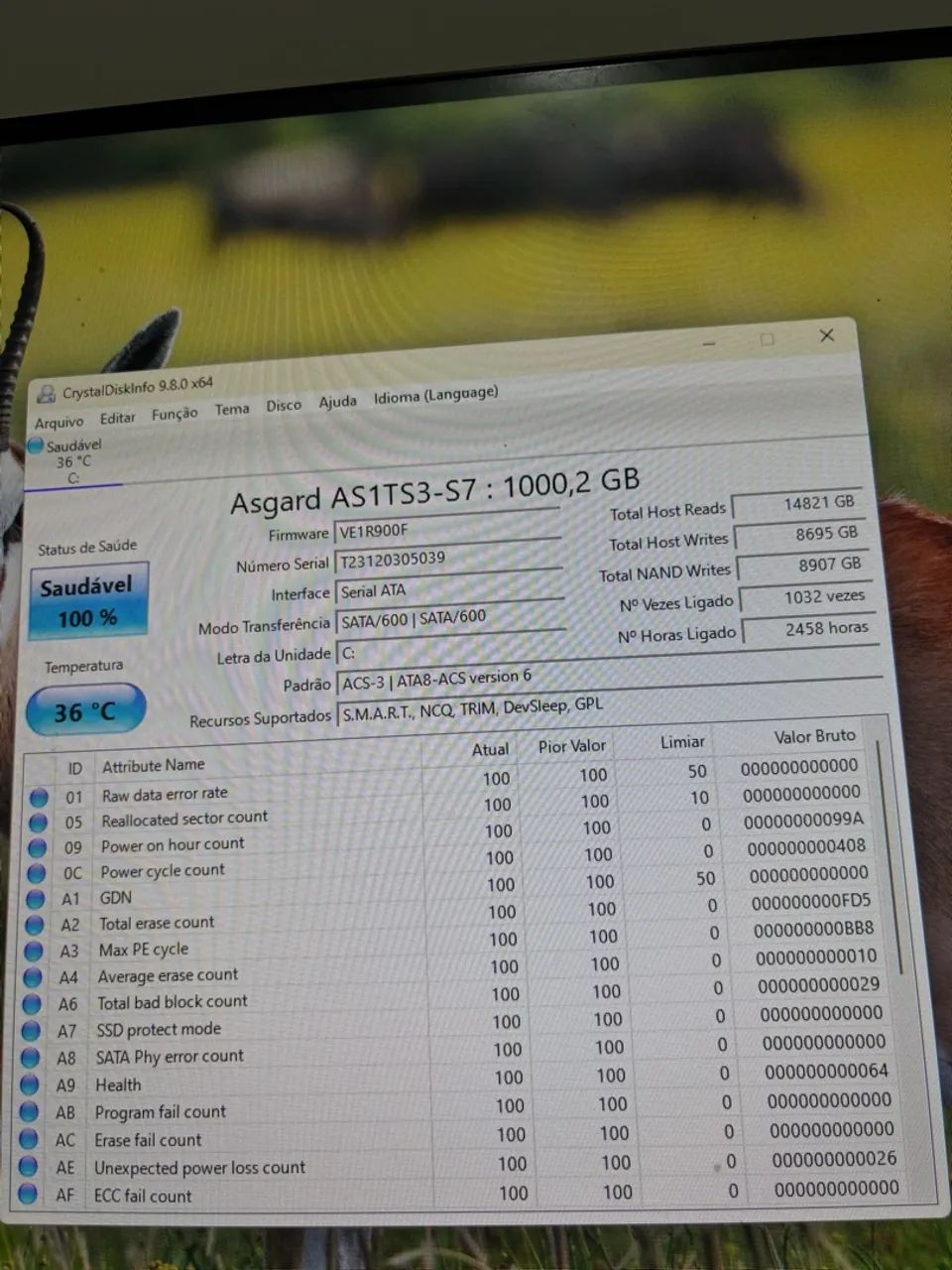The image size is (952, 1270).
Task: Click the Modo Transferência field SATA/600
Action: pos(451,618)
